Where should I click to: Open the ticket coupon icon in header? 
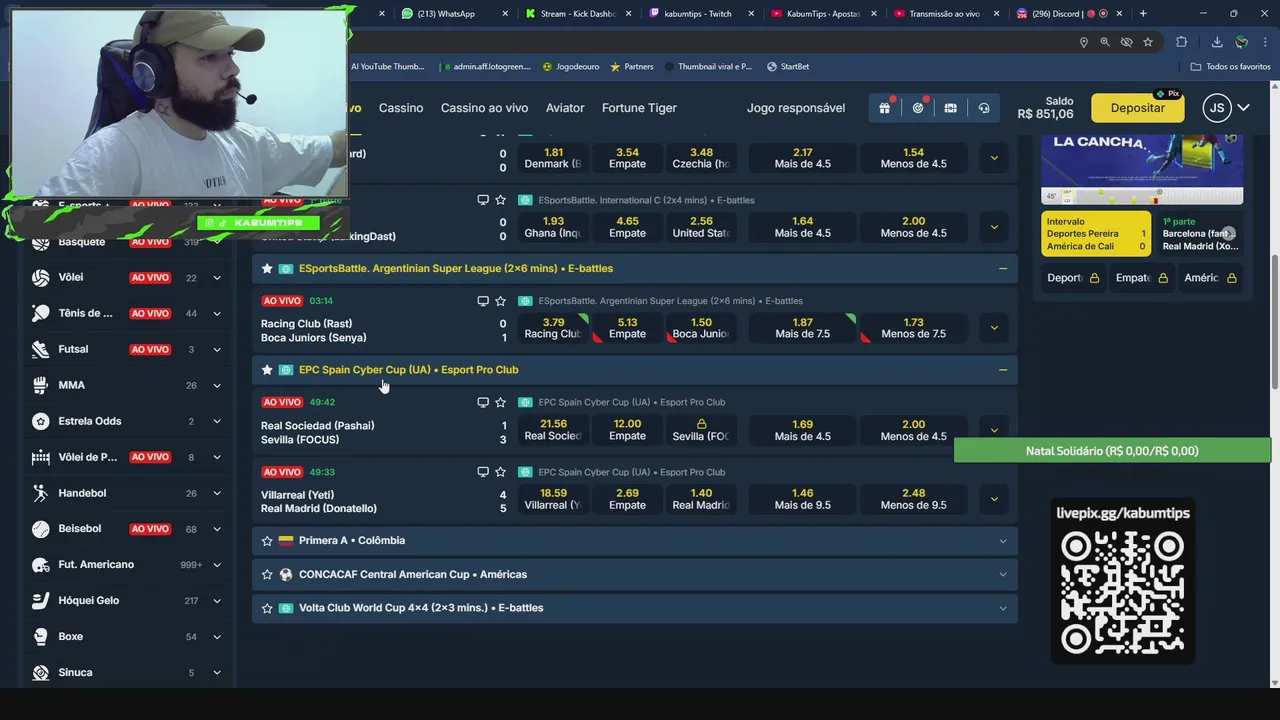pyautogui.click(x=951, y=108)
